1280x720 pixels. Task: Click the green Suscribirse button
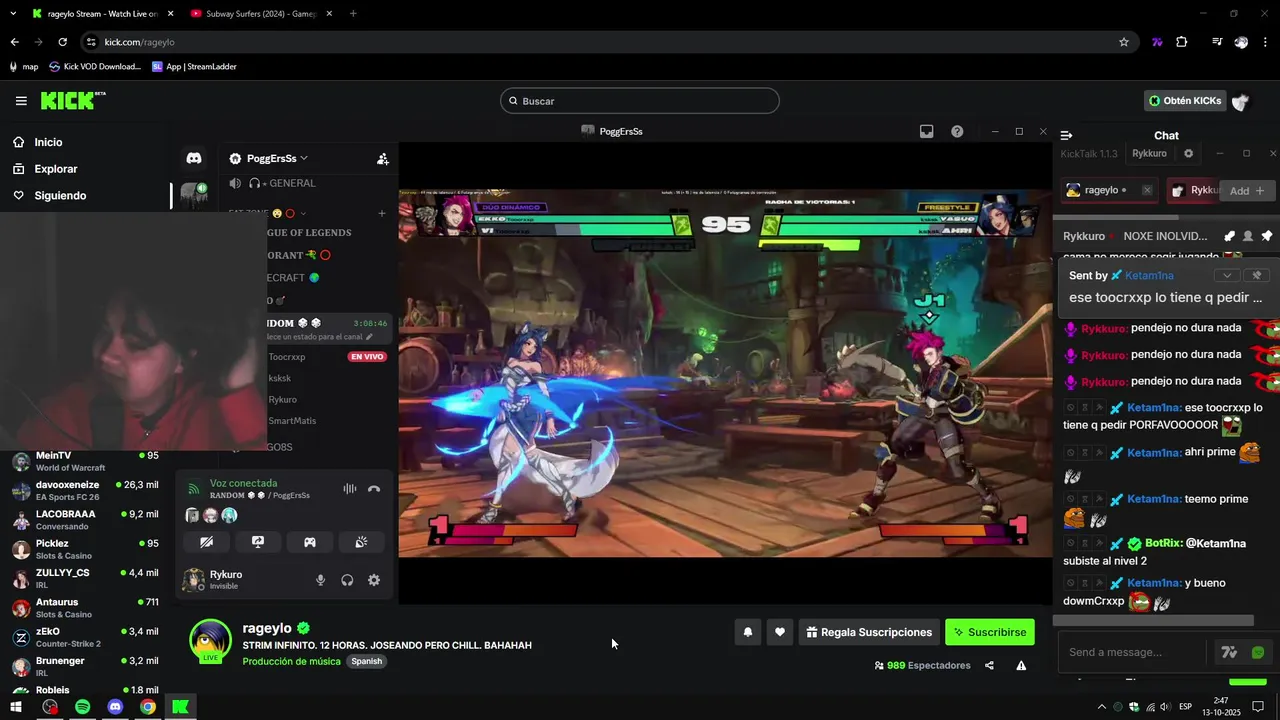(x=990, y=632)
